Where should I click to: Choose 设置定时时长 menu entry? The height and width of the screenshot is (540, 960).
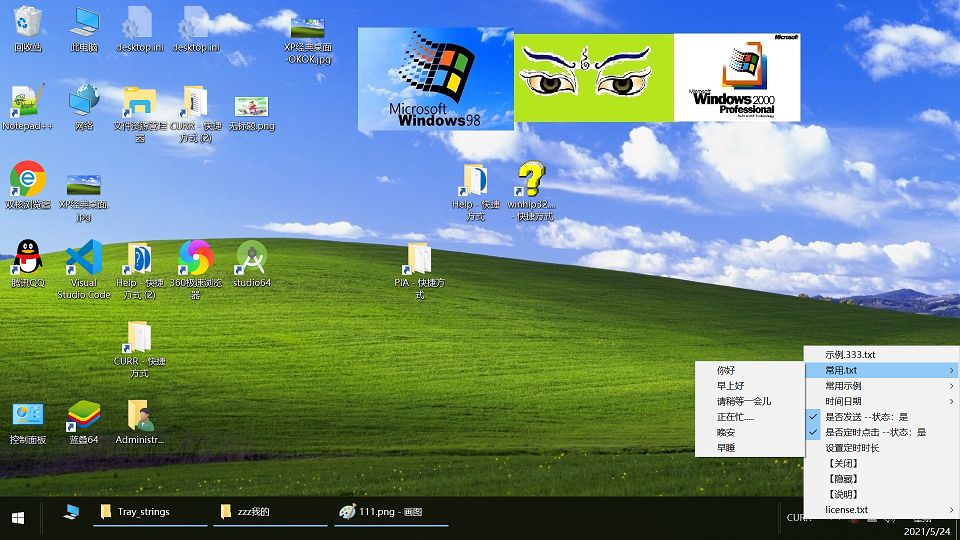click(x=882, y=448)
